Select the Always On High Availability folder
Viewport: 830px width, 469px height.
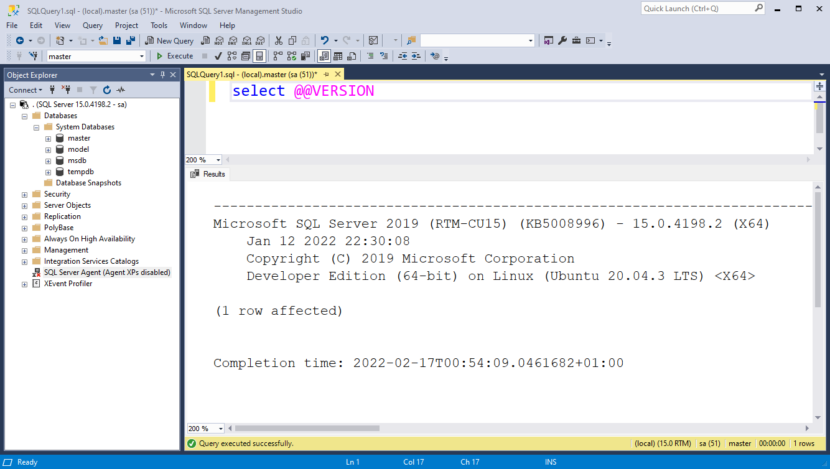click(x=89, y=239)
